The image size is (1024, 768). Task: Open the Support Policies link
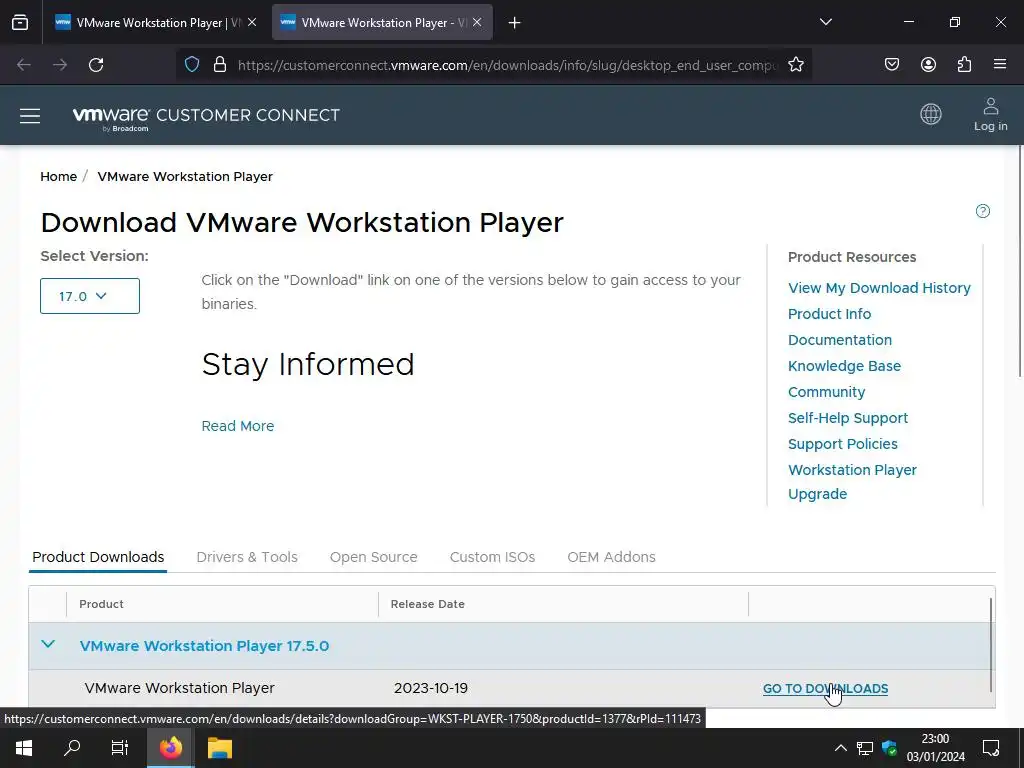click(842, 444)
